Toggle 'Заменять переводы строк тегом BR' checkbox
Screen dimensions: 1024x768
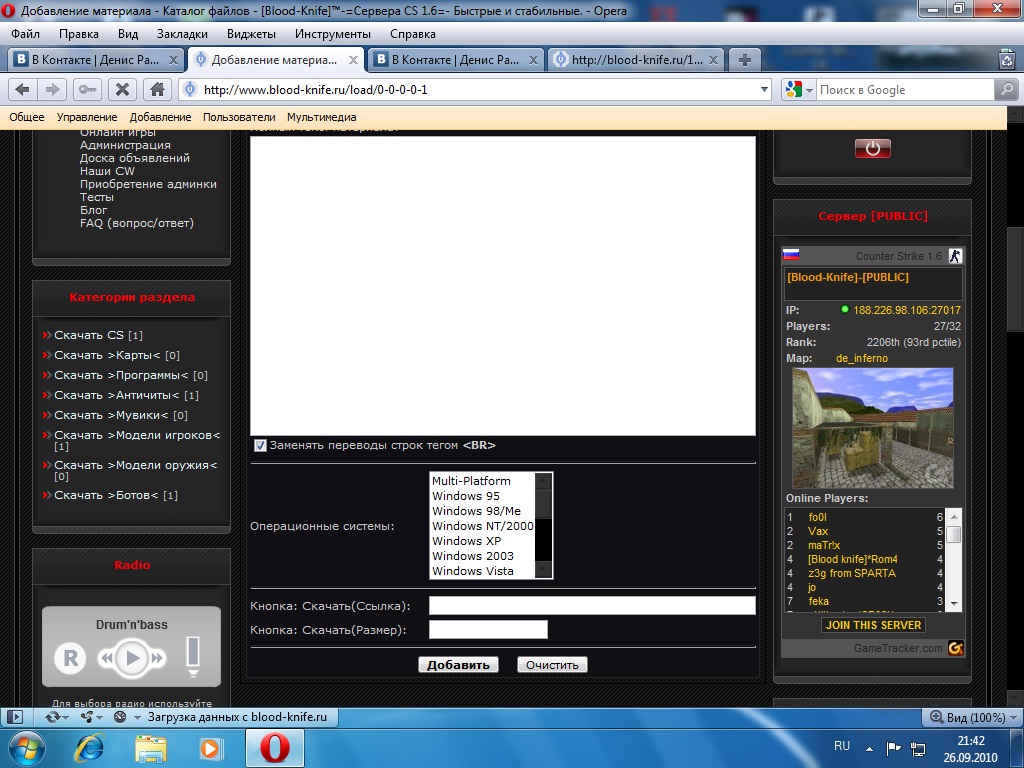tap(260, 445)
